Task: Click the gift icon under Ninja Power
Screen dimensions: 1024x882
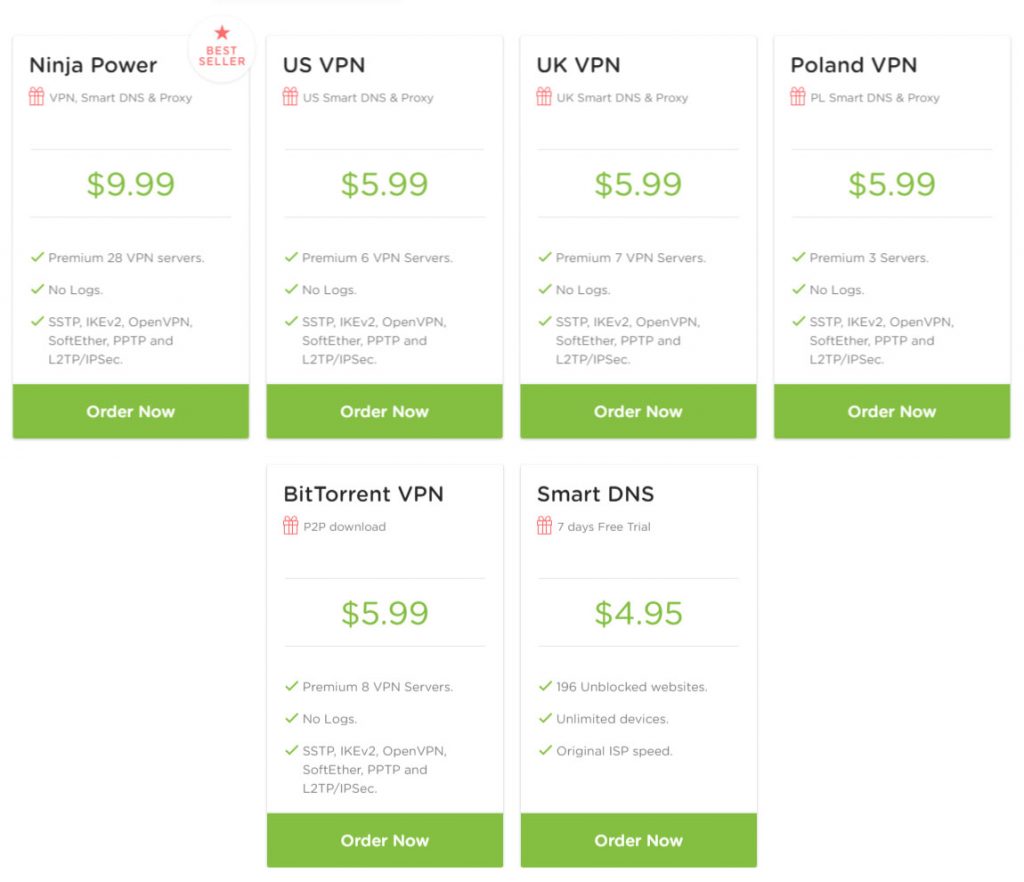Action: [37, 97]
